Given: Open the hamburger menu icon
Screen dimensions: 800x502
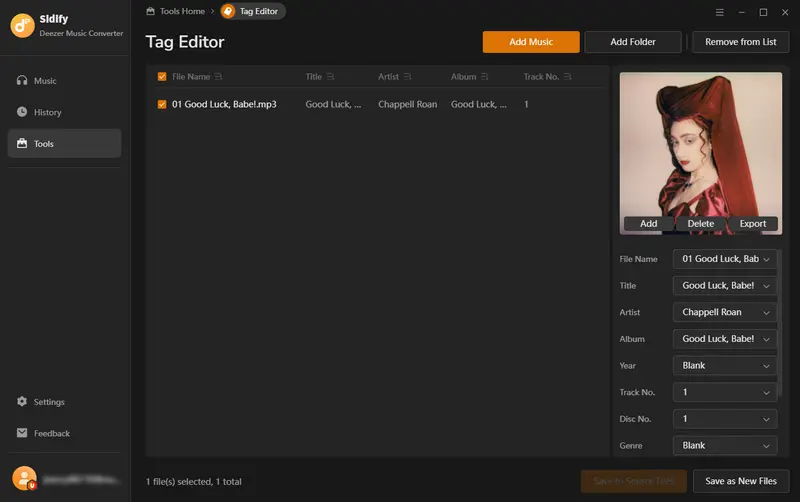Looking at the screenshot, I should [719, 12].
